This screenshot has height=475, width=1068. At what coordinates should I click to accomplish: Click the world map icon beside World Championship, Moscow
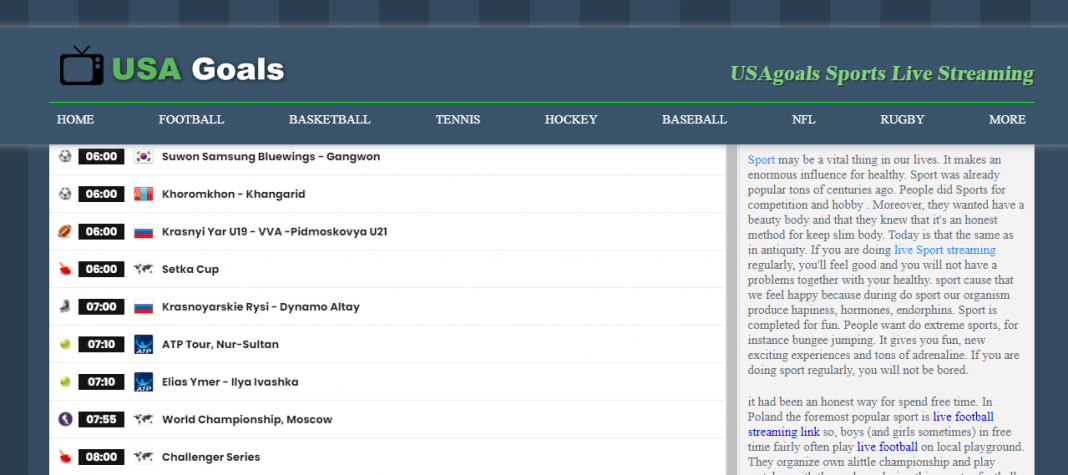[x=144, y=419]
